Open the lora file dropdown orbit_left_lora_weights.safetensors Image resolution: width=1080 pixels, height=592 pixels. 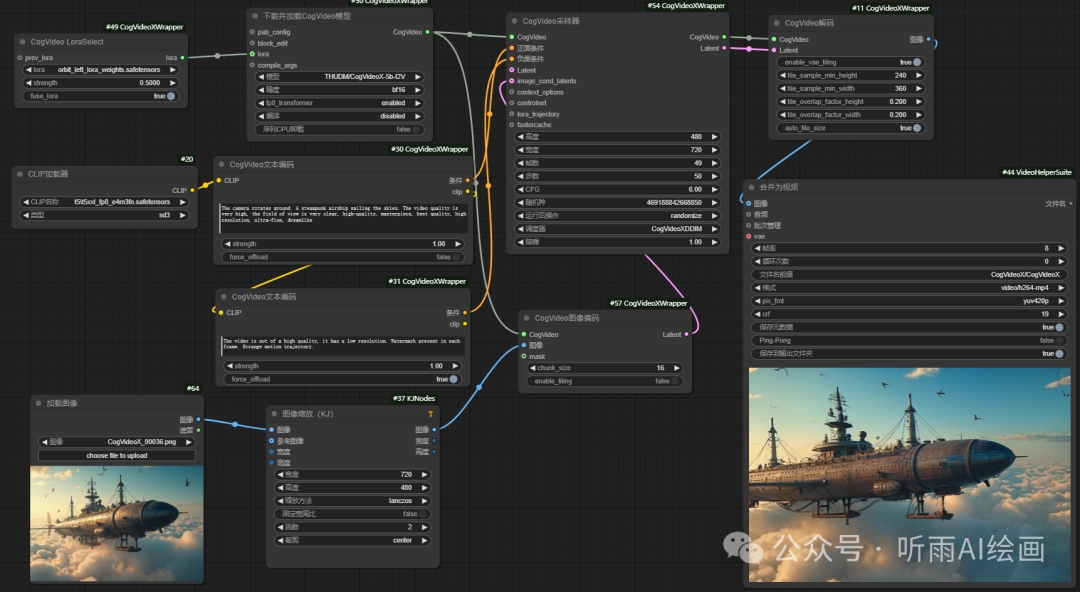click(101, 70)
